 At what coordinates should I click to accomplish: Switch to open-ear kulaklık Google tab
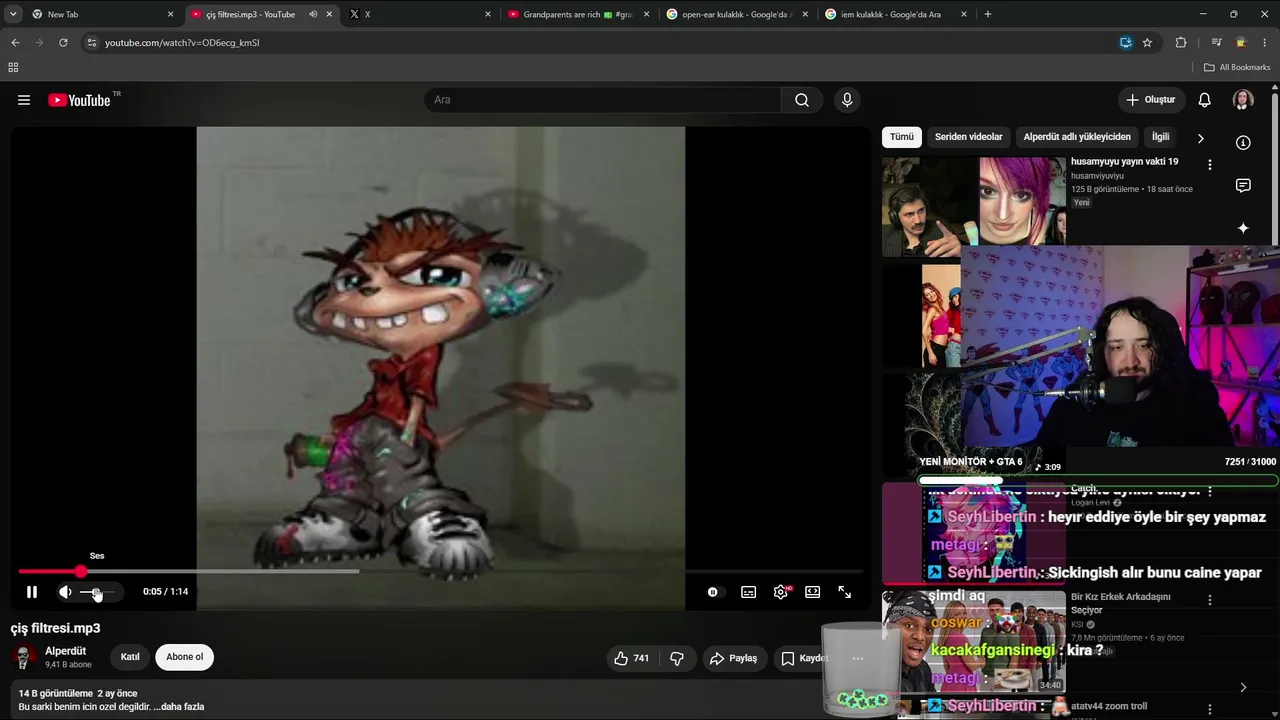pos(736,14)
